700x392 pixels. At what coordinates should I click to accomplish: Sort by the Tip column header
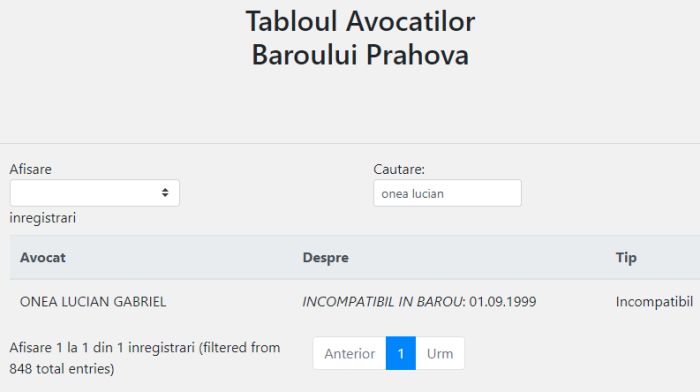click(626, 258)
